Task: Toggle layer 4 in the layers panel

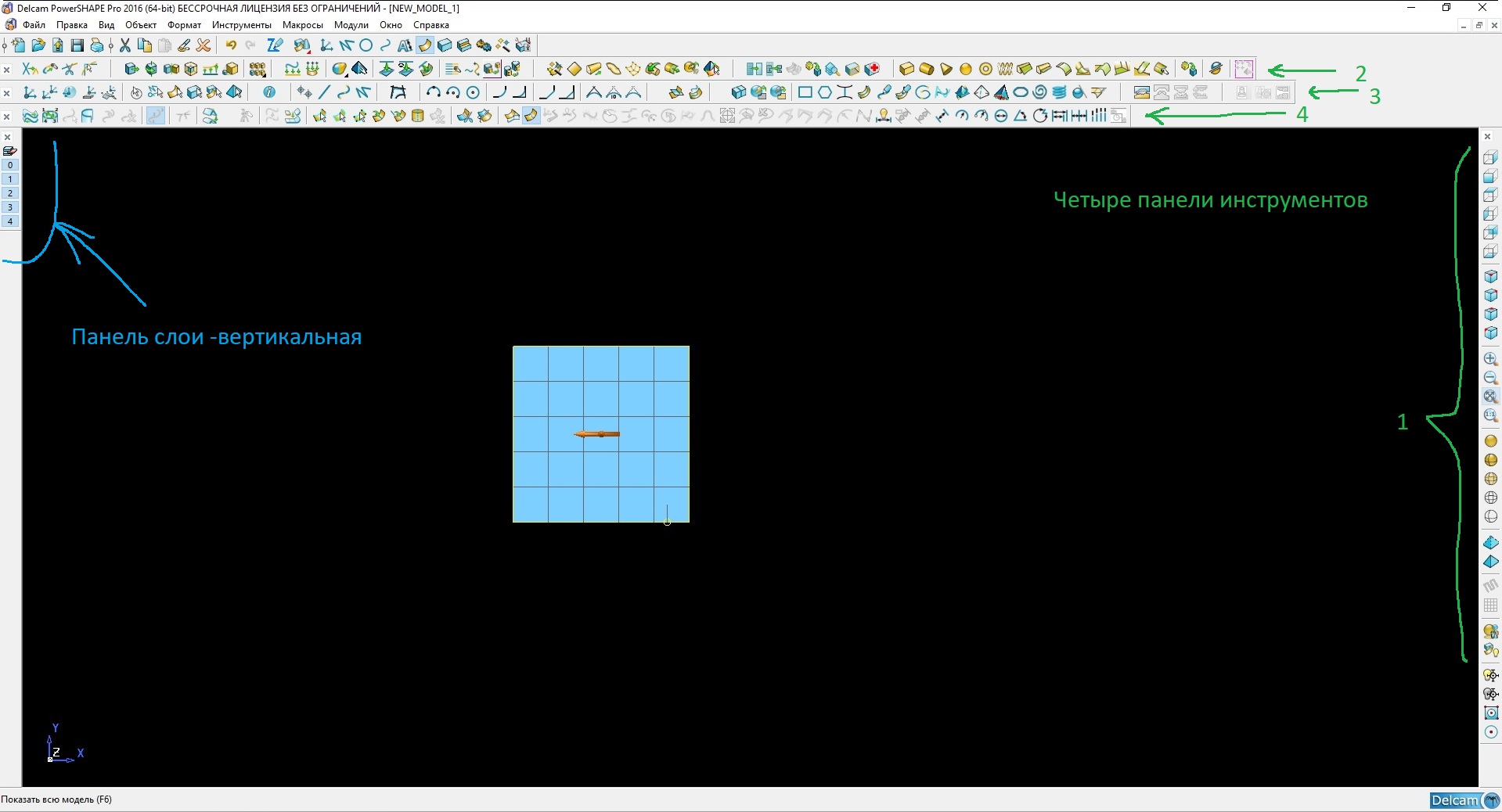Action: point(10,221)
